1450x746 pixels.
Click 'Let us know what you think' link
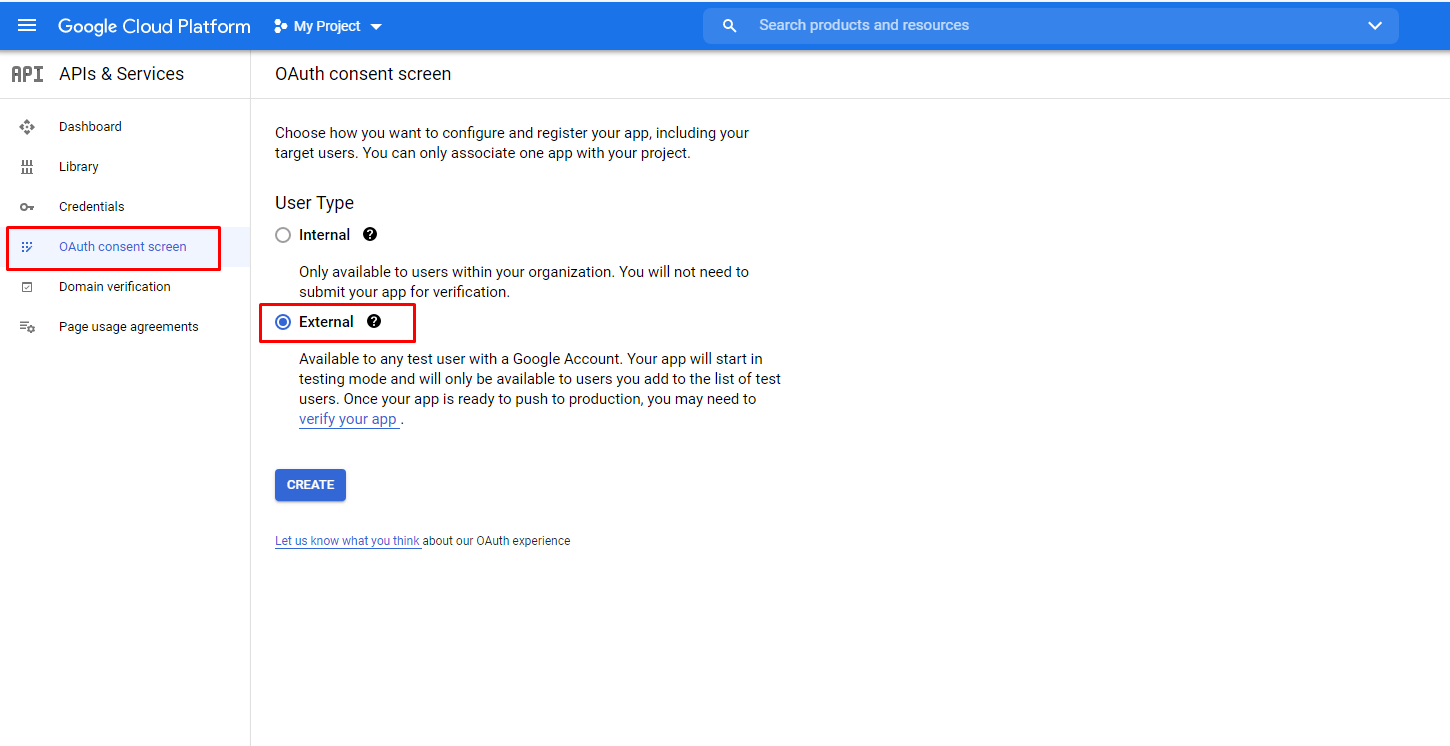(x=347, y=541)
